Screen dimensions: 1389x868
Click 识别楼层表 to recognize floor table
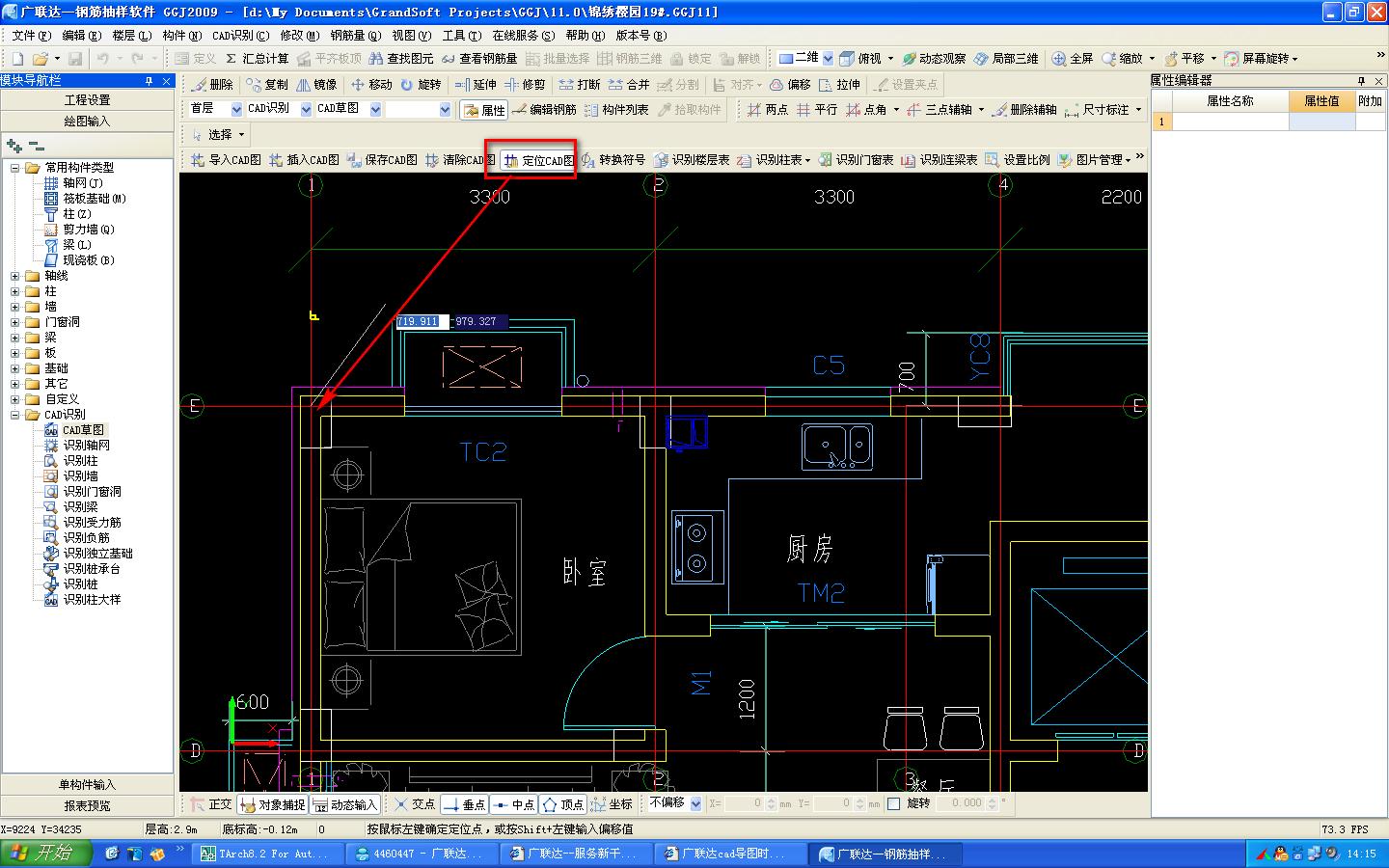pyautogui.click(x=692, y=160)
